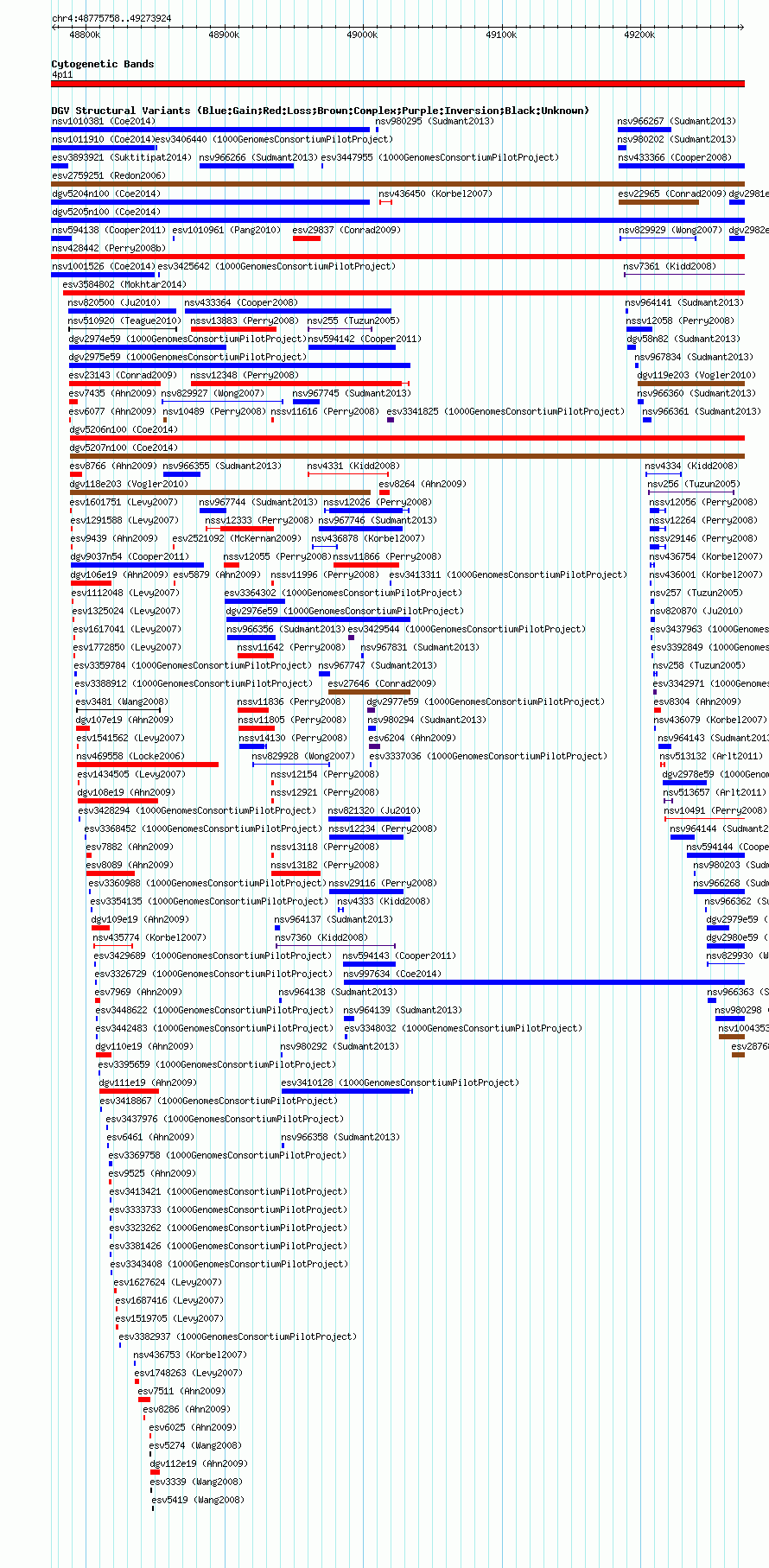Click dgv9037n54 (Cooper2011) label

130,556
